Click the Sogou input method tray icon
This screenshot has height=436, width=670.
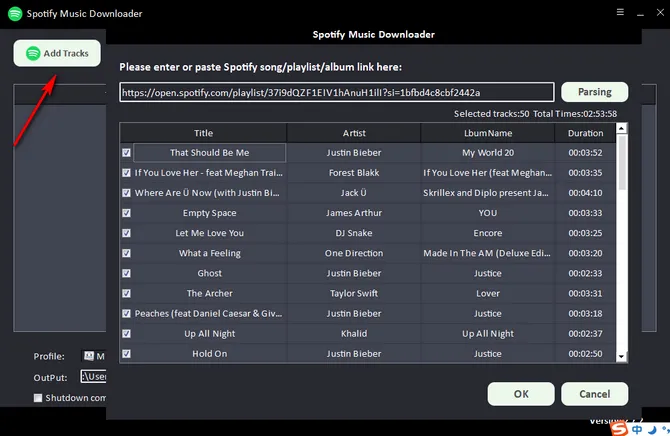(x=619, y=429)
